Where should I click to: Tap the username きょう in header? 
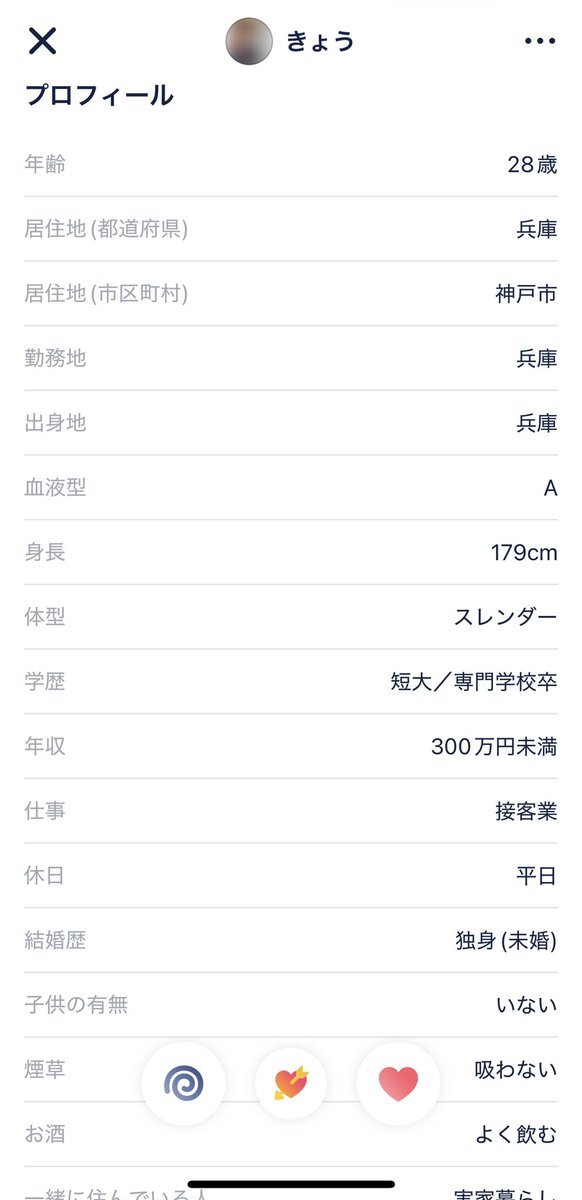tap(320, 41)
